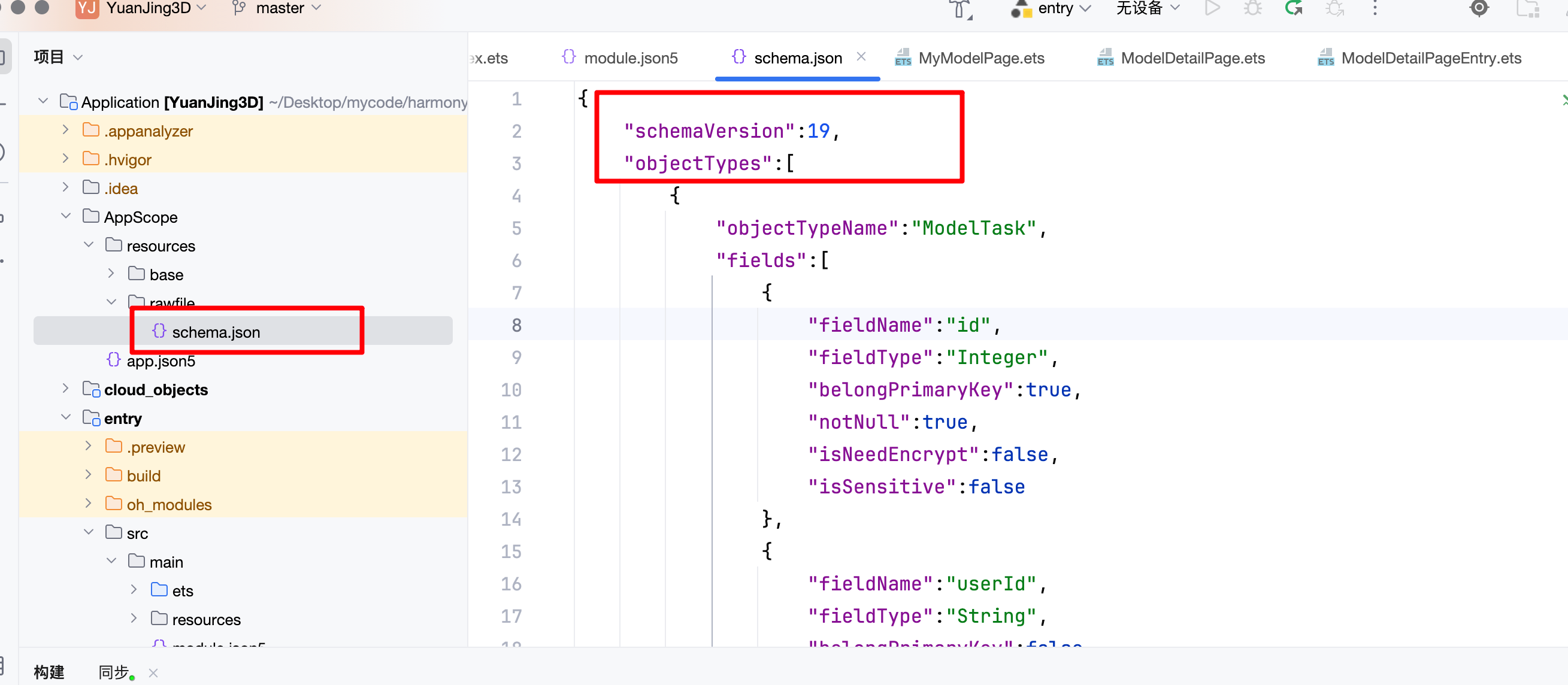Open the 项目 view dropdown
This screenshot has height=685, width=1568.
pos(58,57)
